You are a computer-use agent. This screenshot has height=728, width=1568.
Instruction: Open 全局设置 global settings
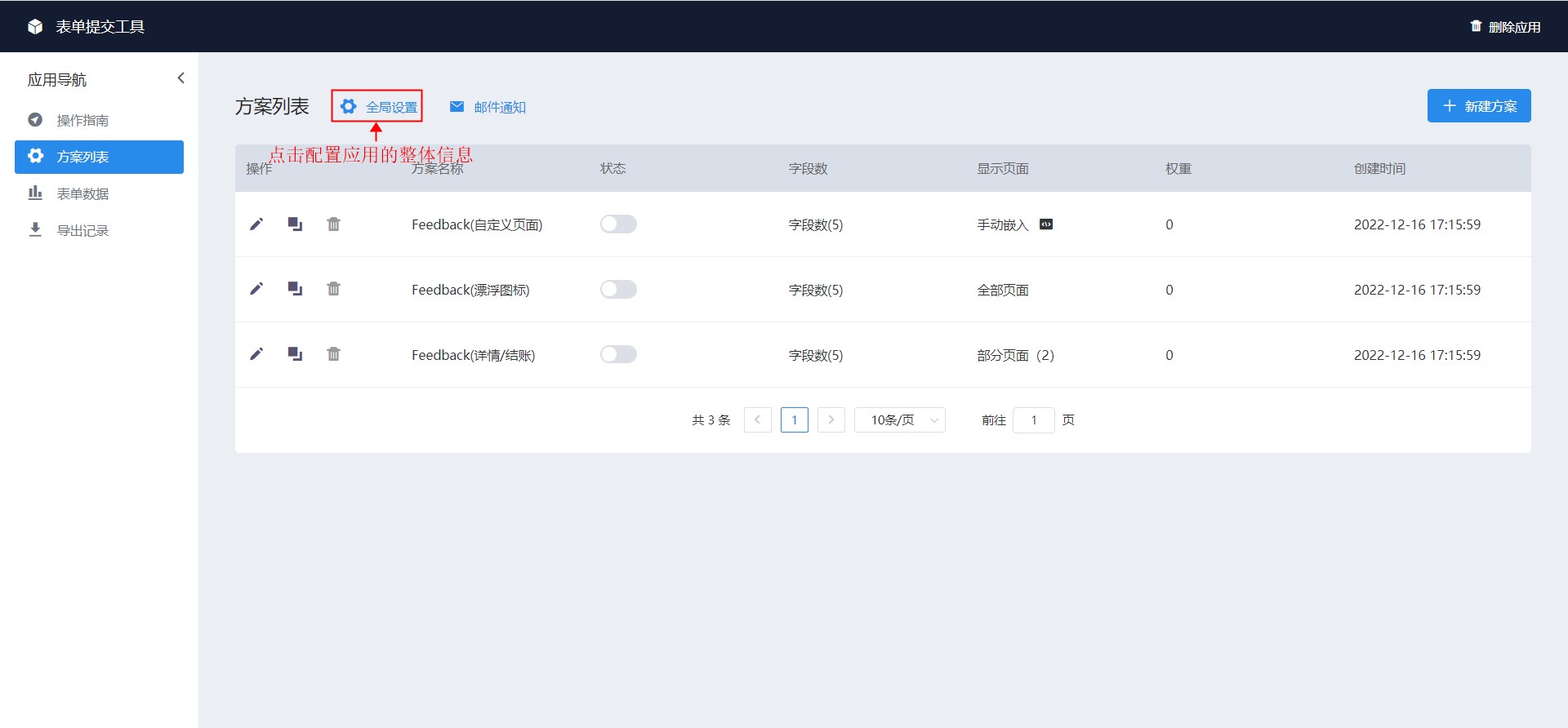pyautogui.click(x=377, y=107)
